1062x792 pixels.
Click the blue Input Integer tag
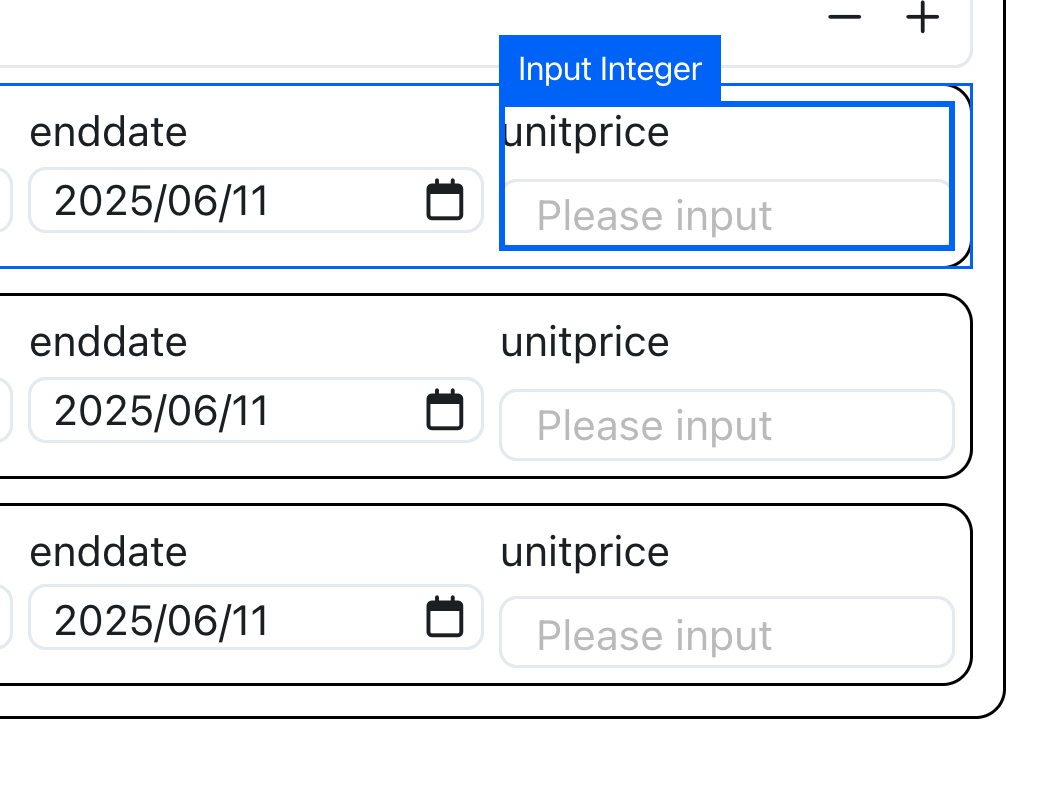[x=610, y=69]
